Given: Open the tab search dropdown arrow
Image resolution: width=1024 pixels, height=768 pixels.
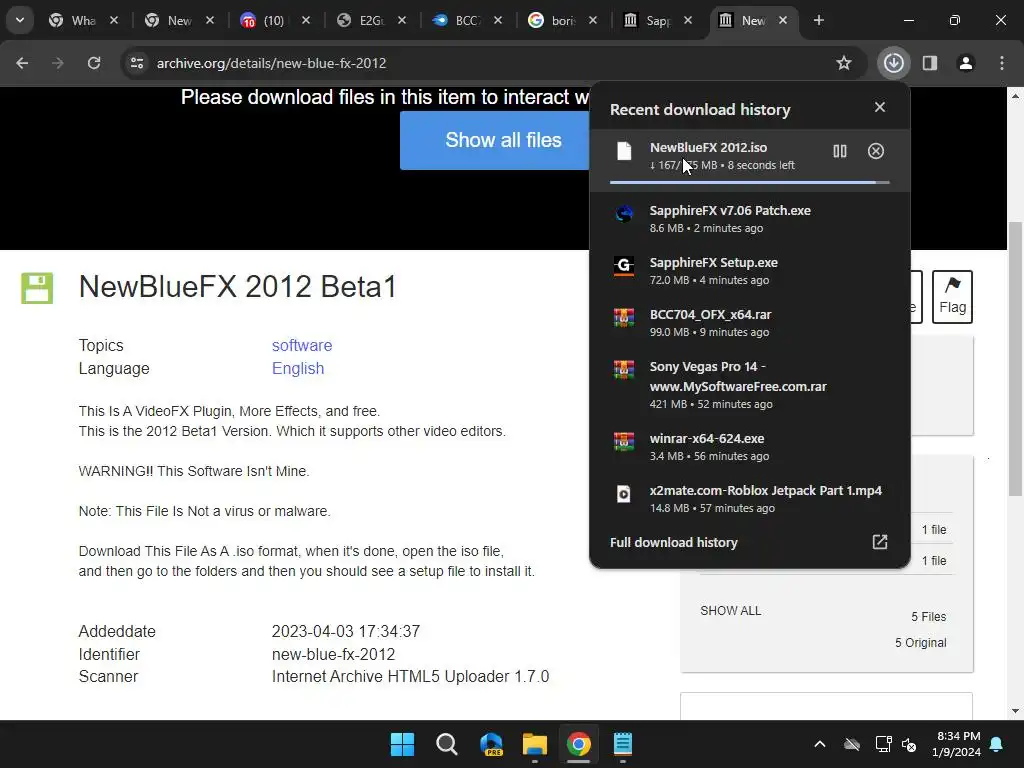Looking at the screenshot, I should (x=20, y=20).
